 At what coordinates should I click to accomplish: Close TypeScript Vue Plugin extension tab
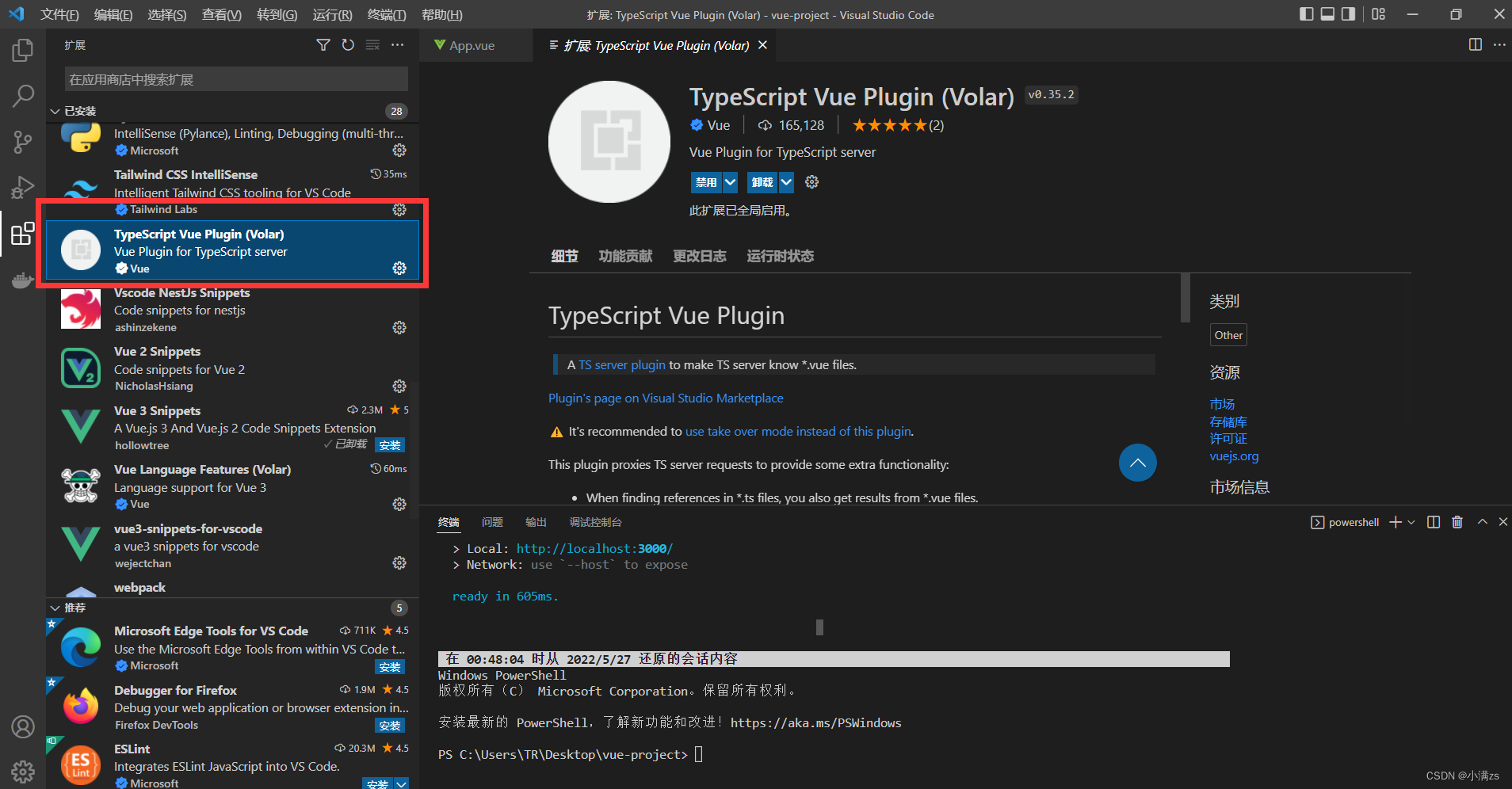coord(762,45)
